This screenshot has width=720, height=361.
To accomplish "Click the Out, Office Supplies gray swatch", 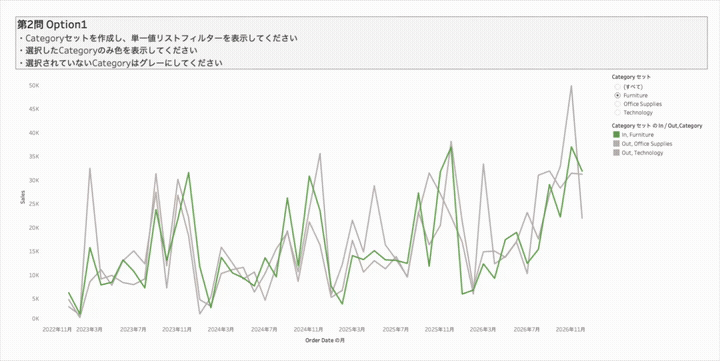I will click(x=616, y=144).
